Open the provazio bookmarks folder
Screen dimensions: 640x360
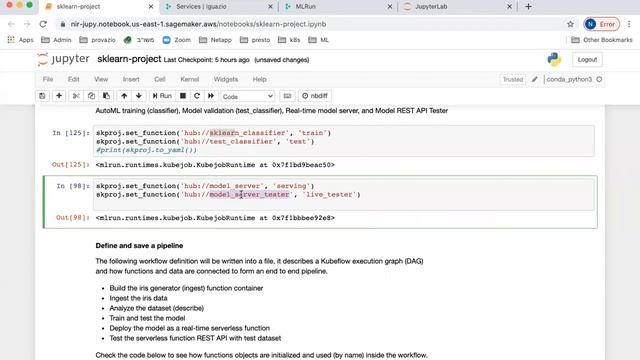[x=97, y=40]
